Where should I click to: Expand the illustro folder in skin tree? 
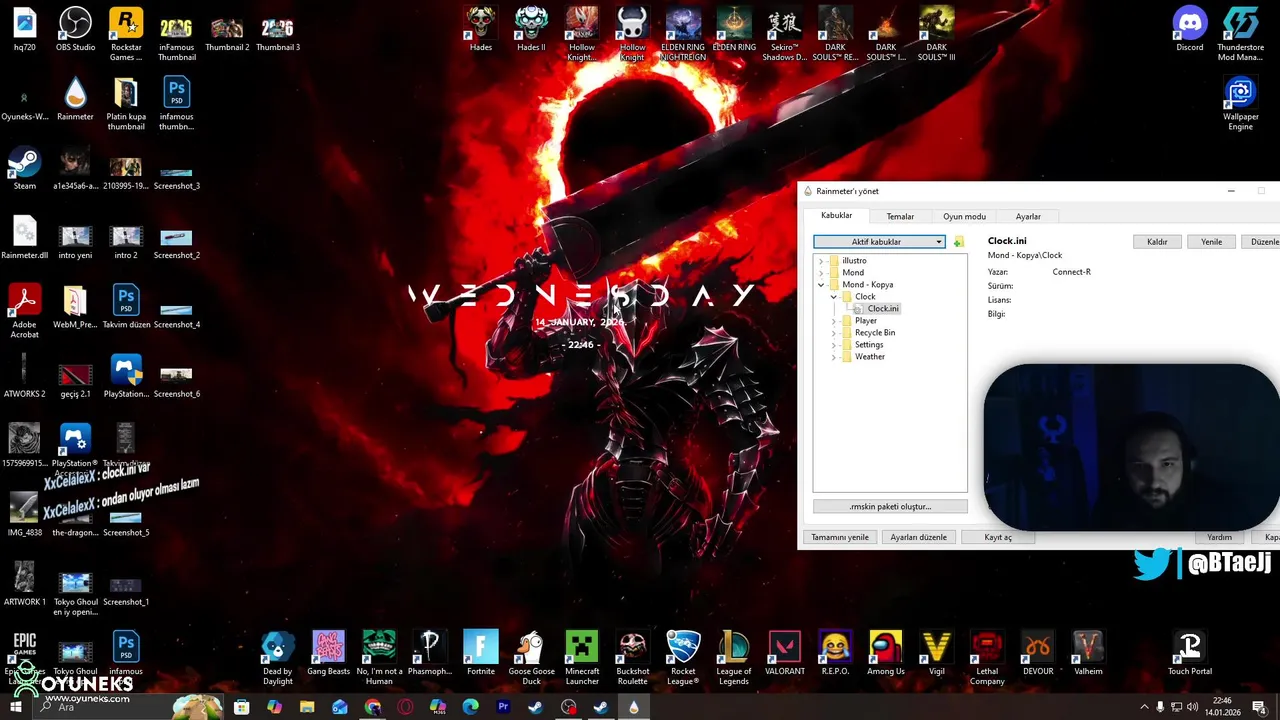(x=821, y=261)
